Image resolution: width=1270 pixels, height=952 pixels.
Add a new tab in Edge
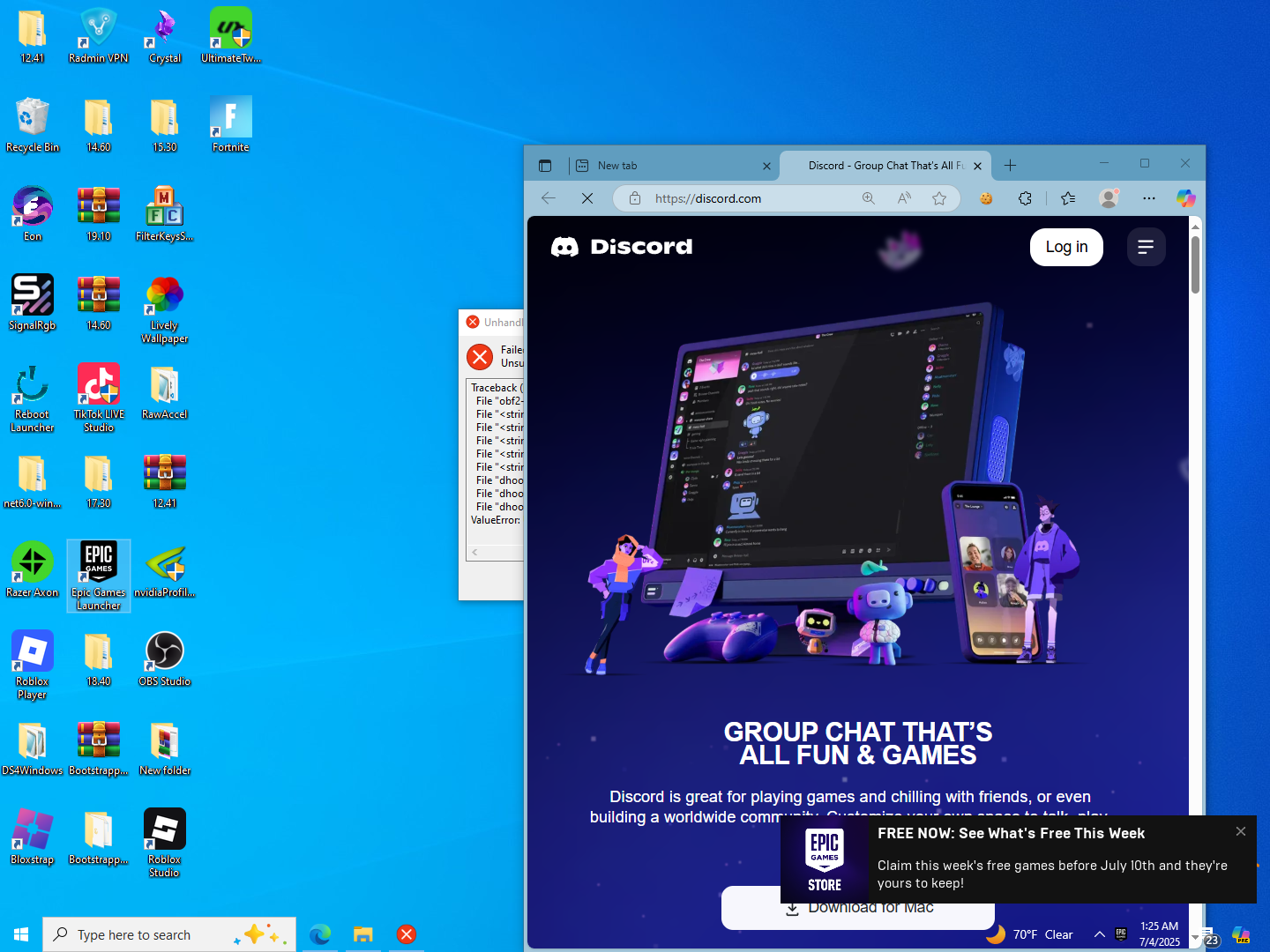click(1011, 166)
